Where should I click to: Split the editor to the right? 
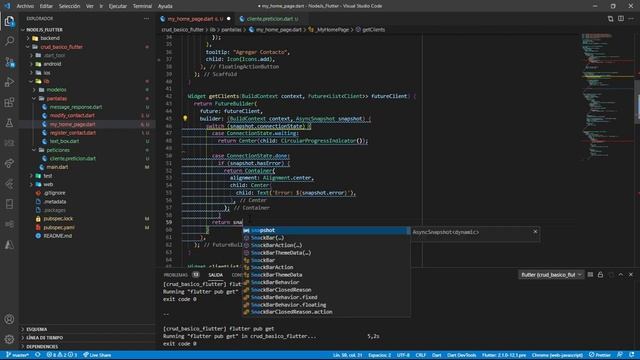tap(621, 19)
